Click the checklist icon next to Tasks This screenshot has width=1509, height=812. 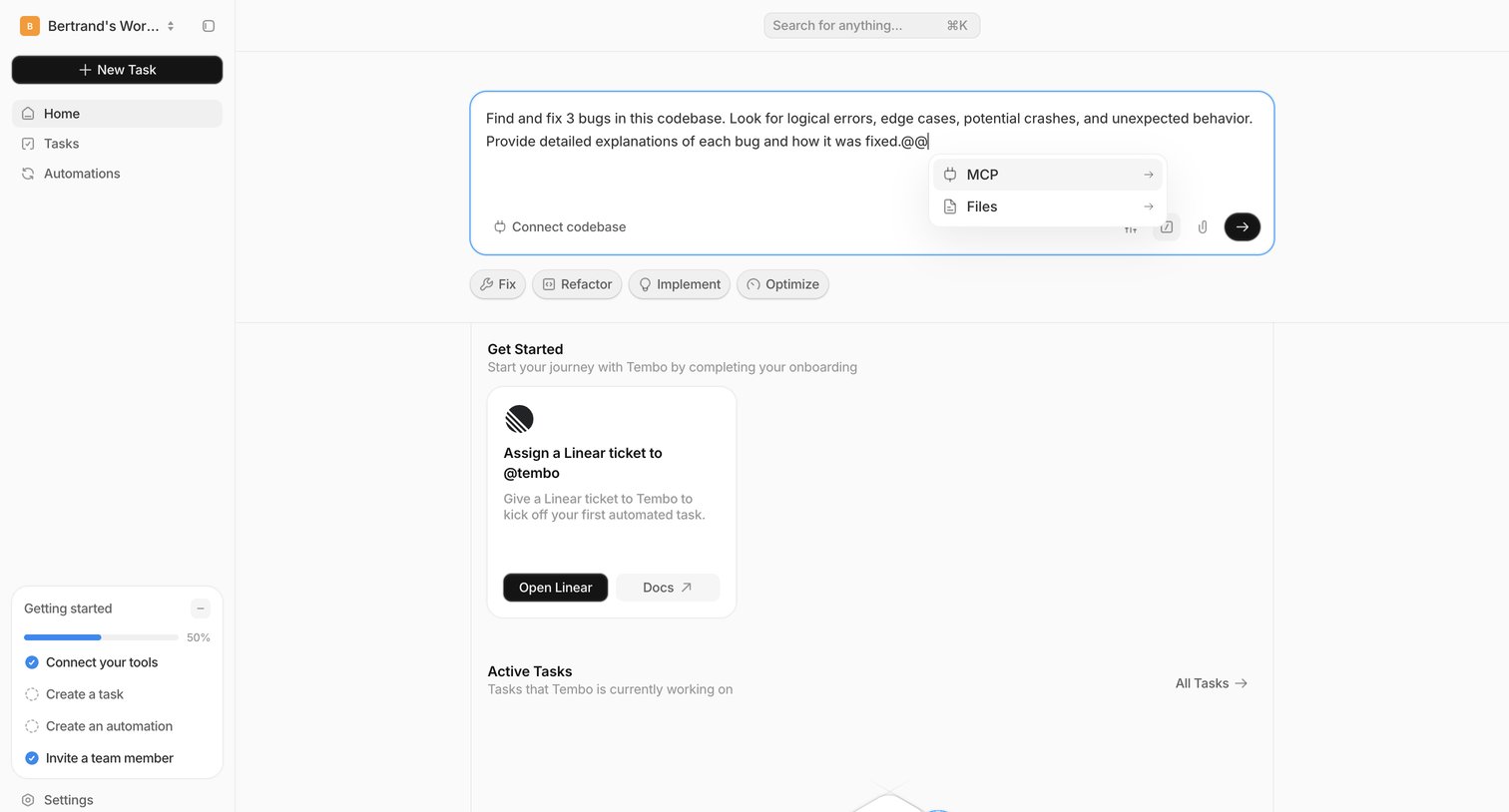click(28, 144)
